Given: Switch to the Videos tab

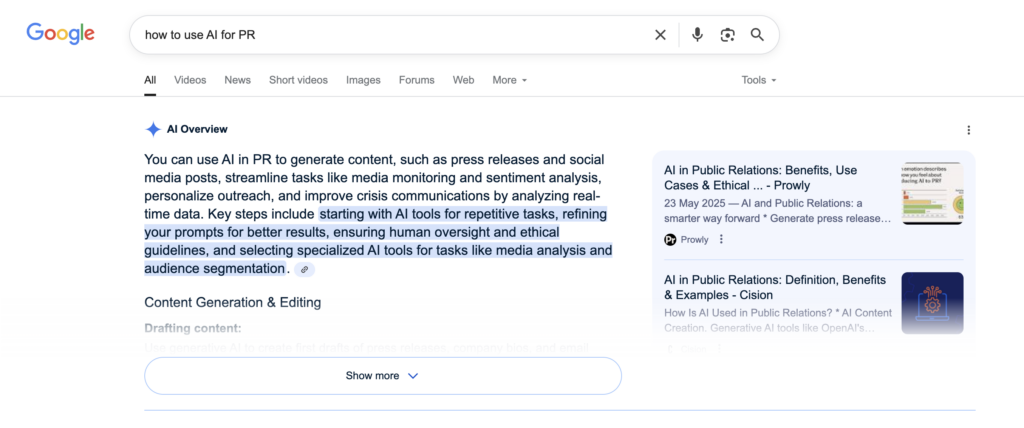Looking at the screenshot, I should (x=190, y=80).
